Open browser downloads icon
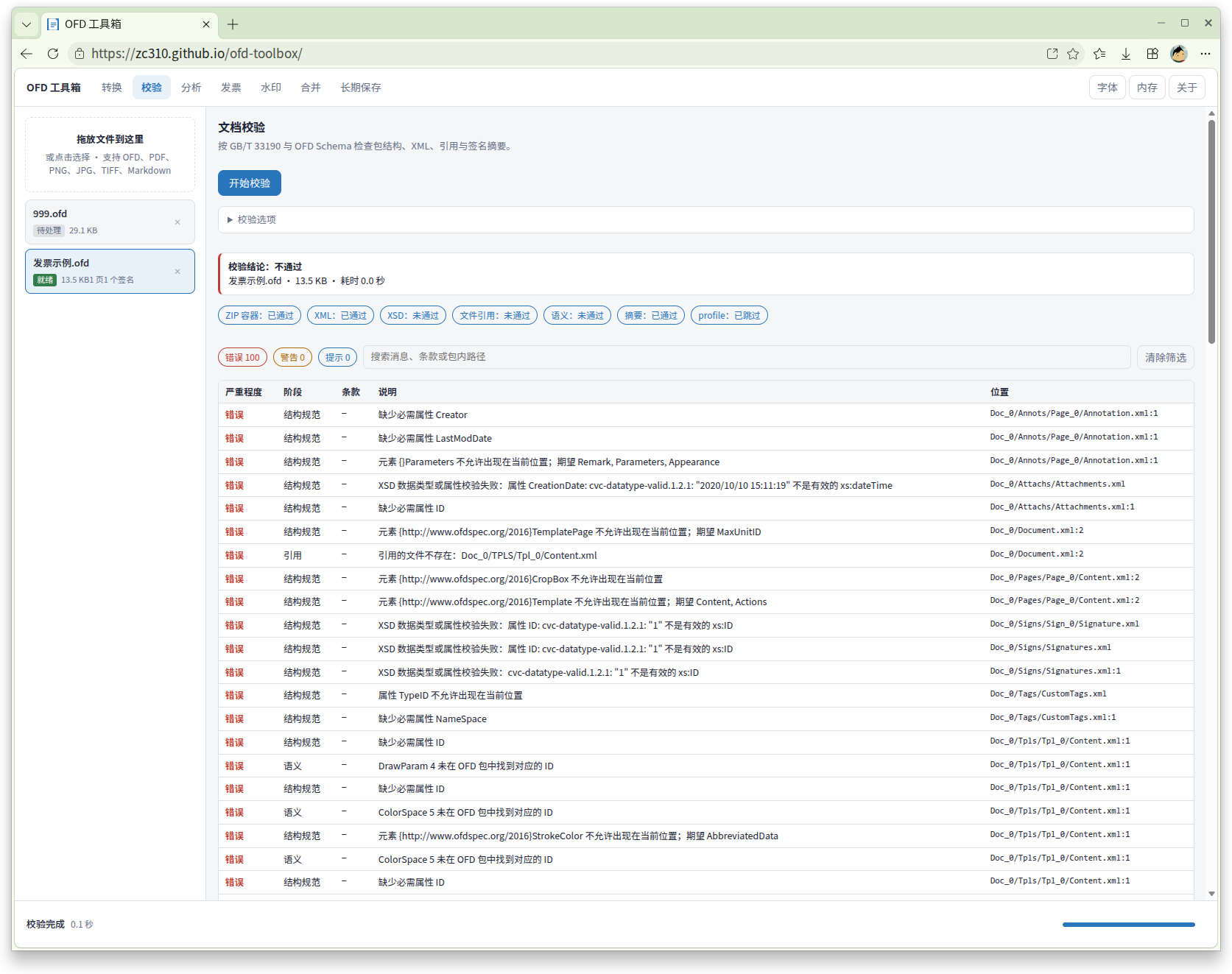The image size is (1232, 974). [x=1126, y=54]
